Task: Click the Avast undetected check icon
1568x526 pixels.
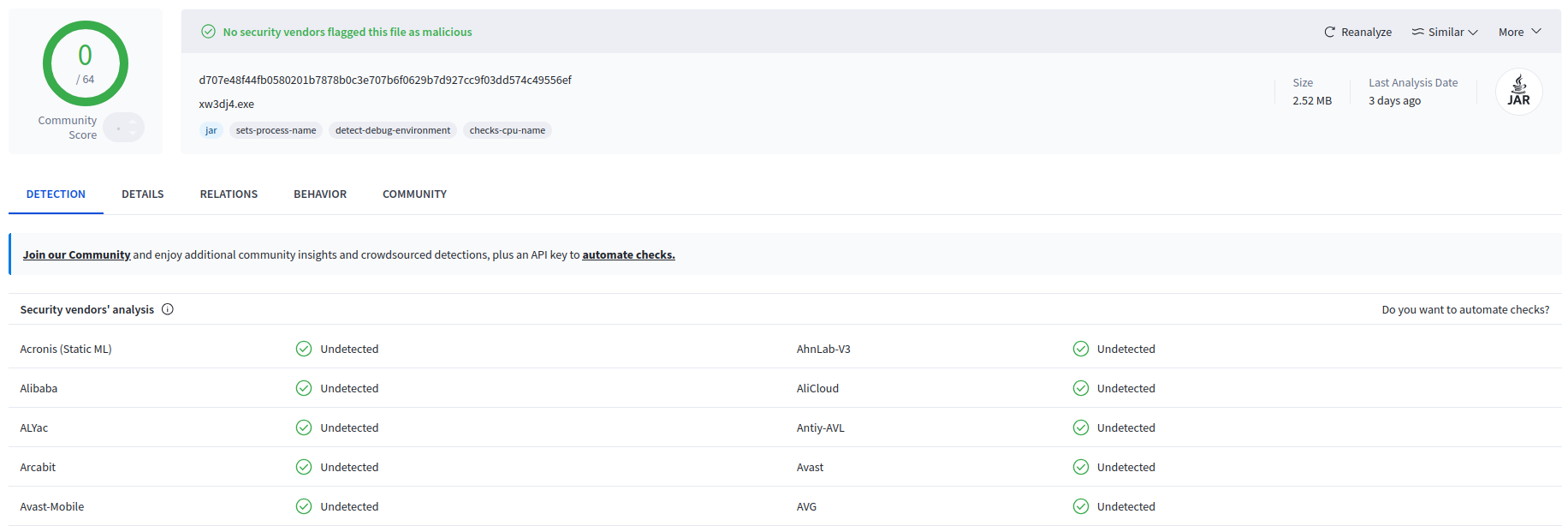Action: 1081,467
